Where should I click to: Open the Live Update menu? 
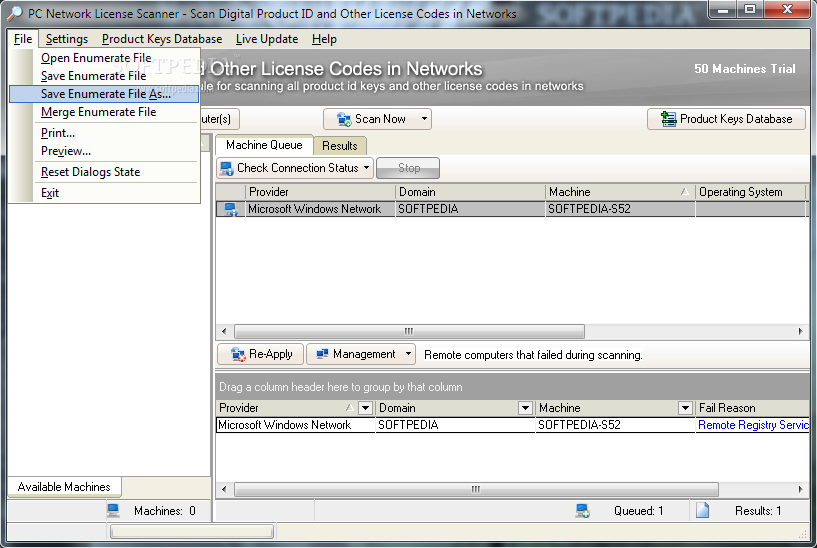[x=267, y=39]
